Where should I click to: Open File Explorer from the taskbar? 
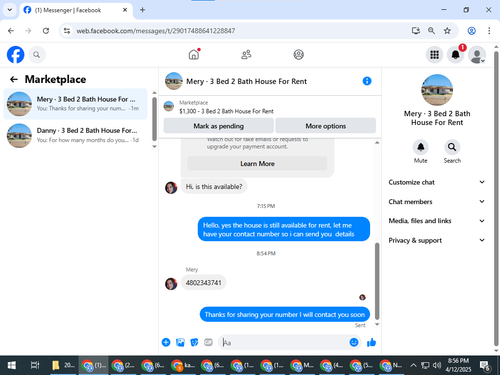click(63, 365)
